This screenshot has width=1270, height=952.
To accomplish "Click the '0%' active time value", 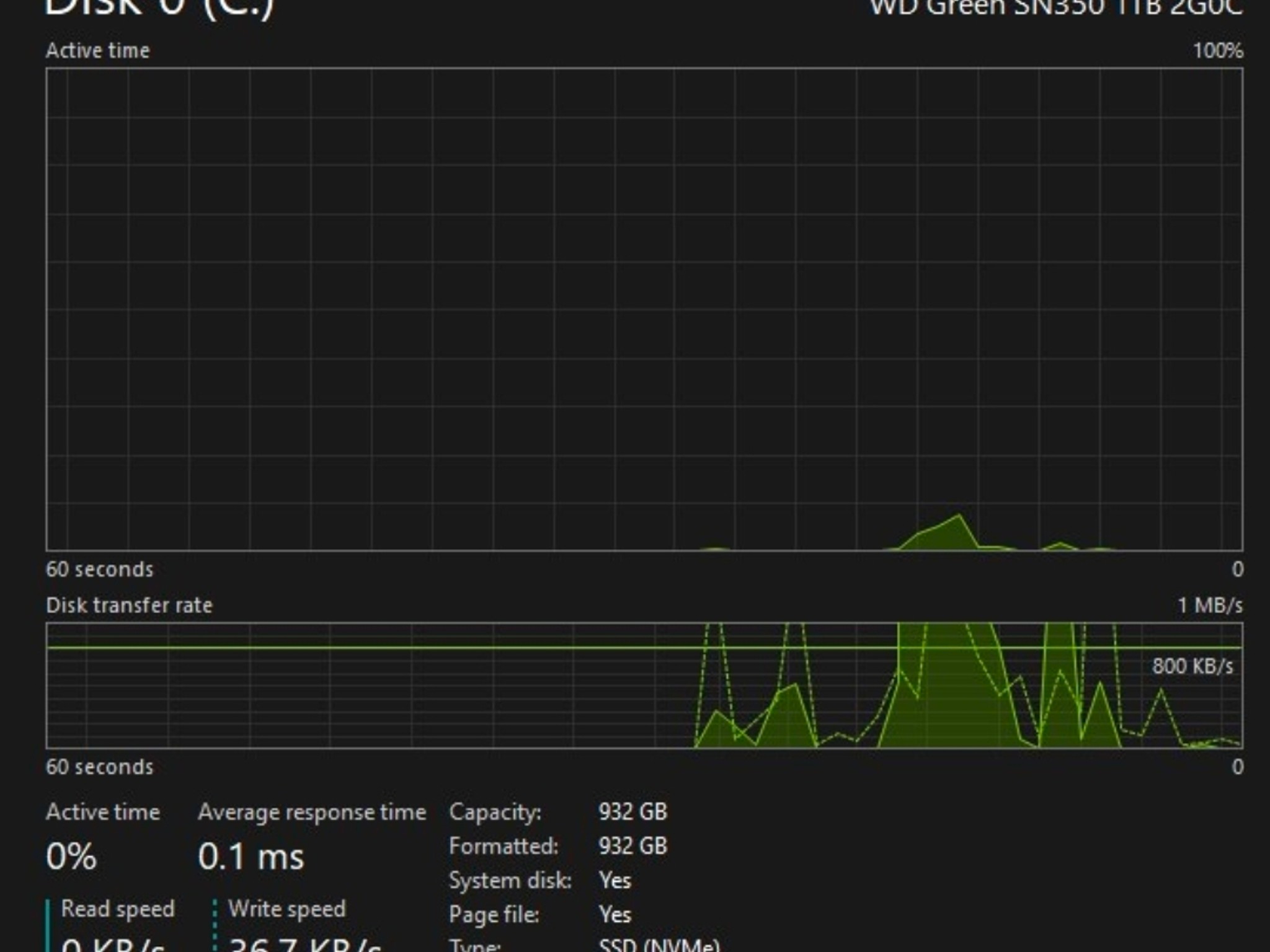I will 71,857.
